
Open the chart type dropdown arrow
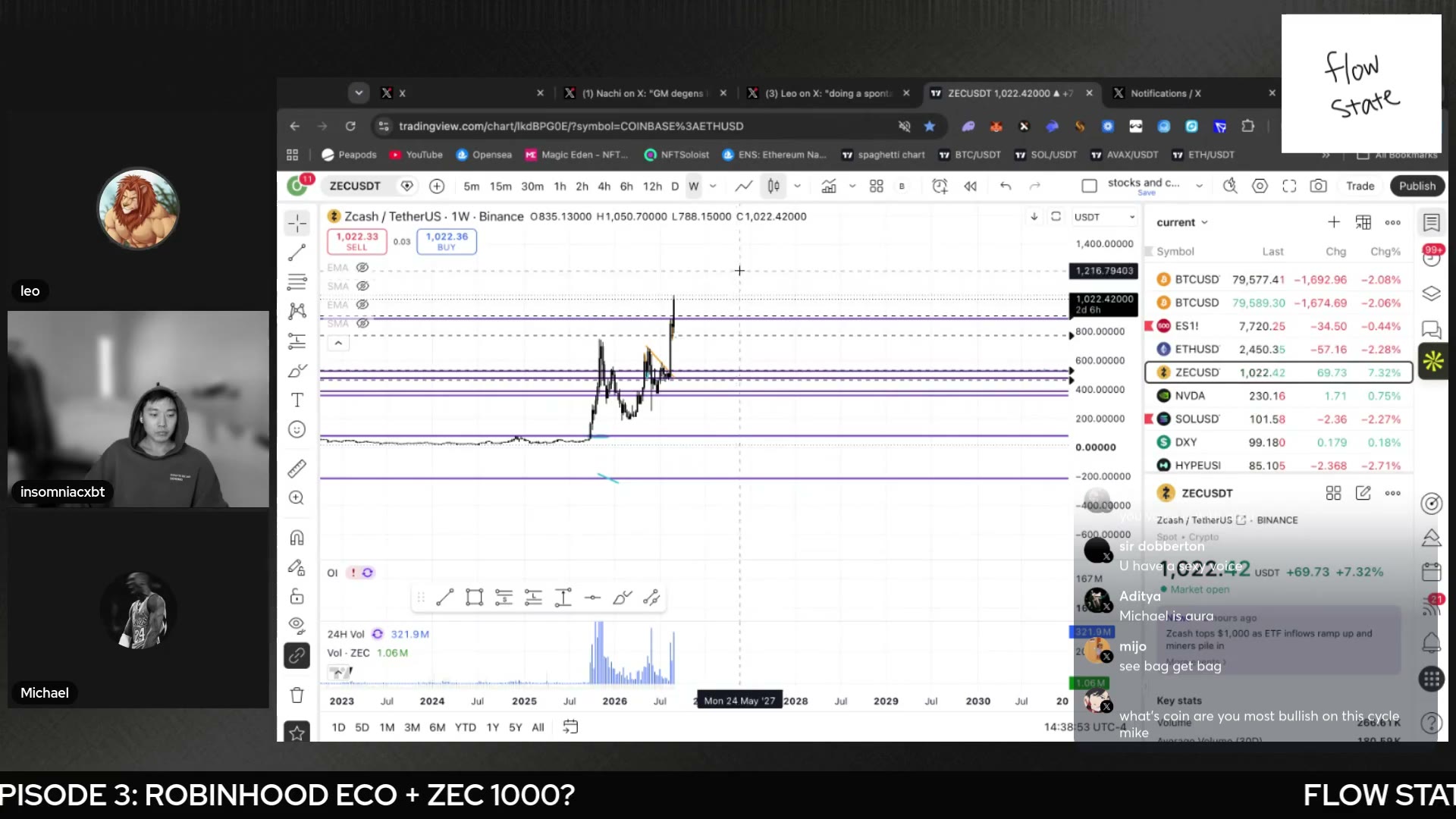(x=797, y=186)
